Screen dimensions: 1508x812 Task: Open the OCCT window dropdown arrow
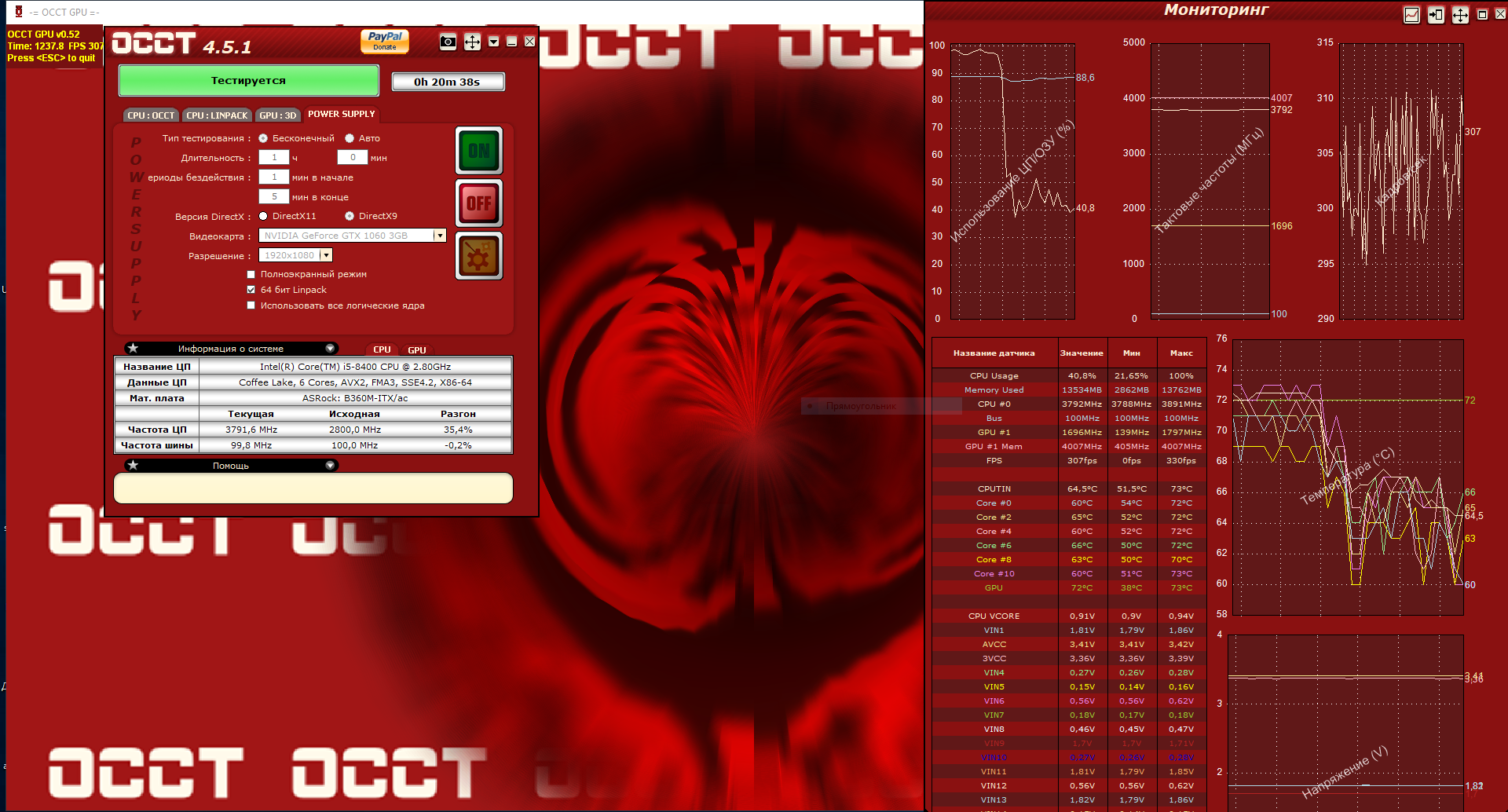493,42
